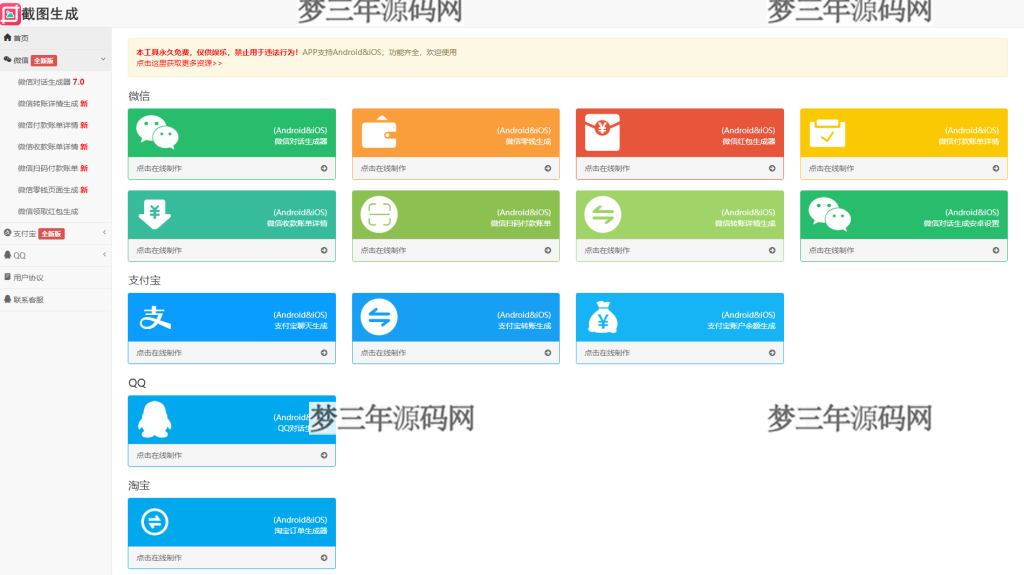Click 点击在线制作 under 微信对话生成安卓设置
Screen dimensions: 1024x575
[x=831, y=250]
